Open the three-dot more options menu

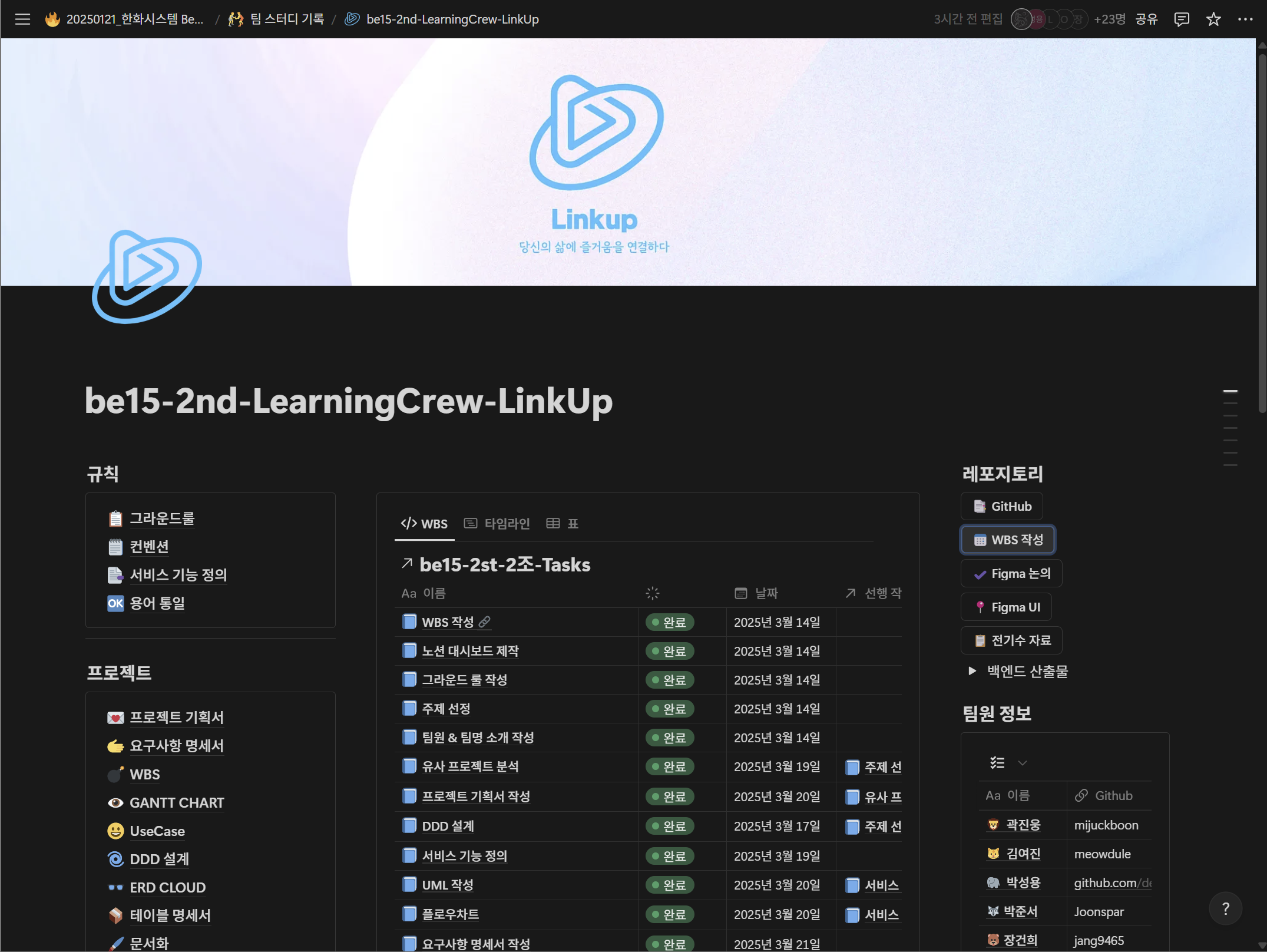click(1245, 19)
